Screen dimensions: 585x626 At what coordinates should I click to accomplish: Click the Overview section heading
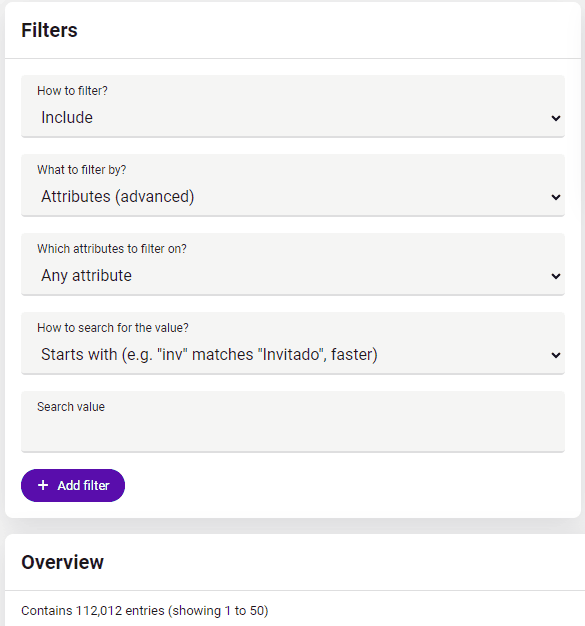63,562
